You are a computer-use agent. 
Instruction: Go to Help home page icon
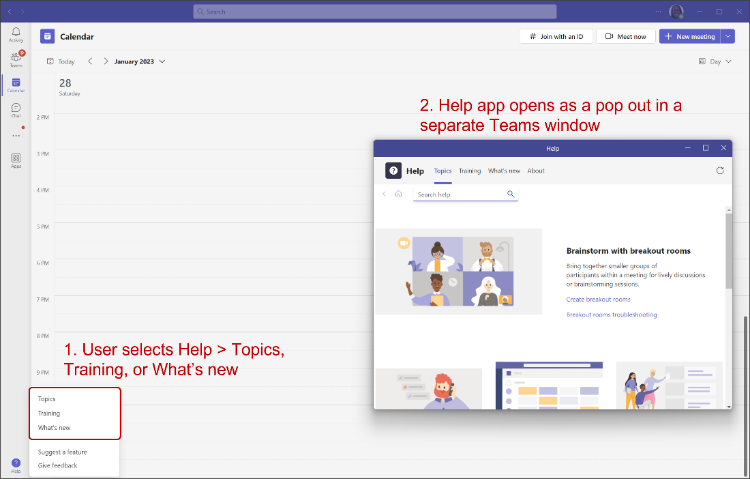click(398, 194)
